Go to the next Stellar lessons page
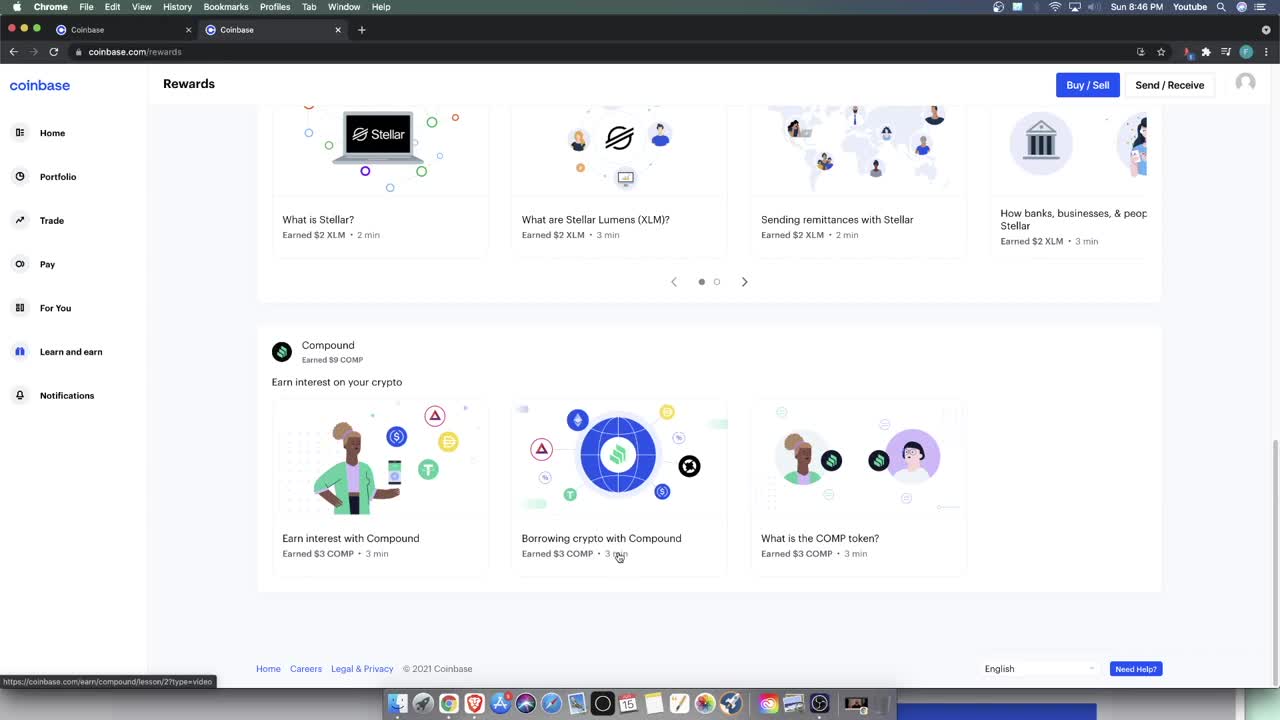Viewport: 1280px width, 720px height. pos(744,282)
